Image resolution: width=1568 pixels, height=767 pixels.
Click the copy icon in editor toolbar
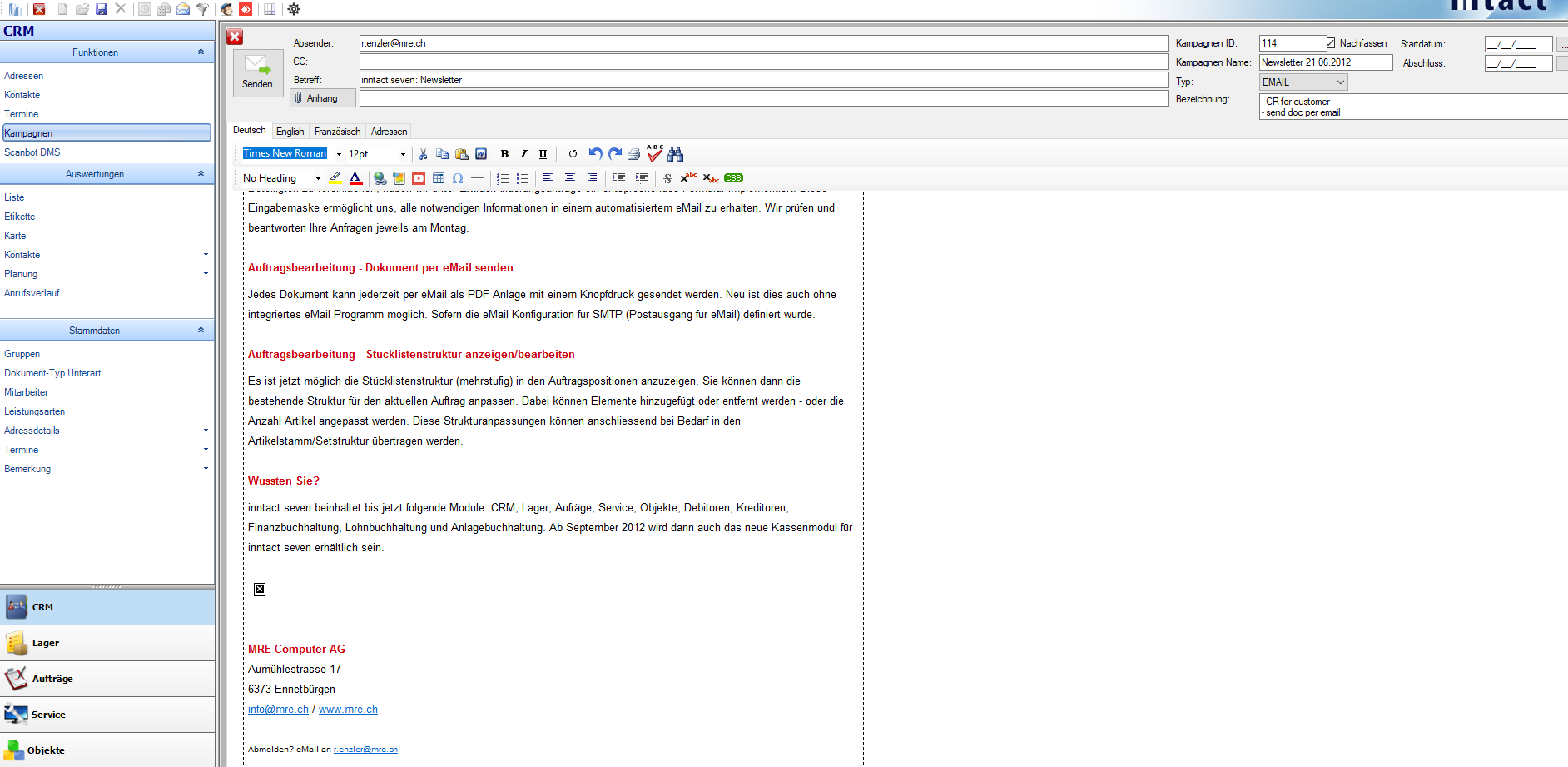coord(442,154)
